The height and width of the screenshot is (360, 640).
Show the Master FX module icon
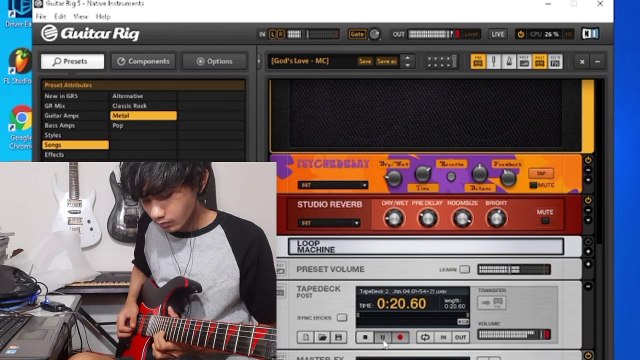555,62
